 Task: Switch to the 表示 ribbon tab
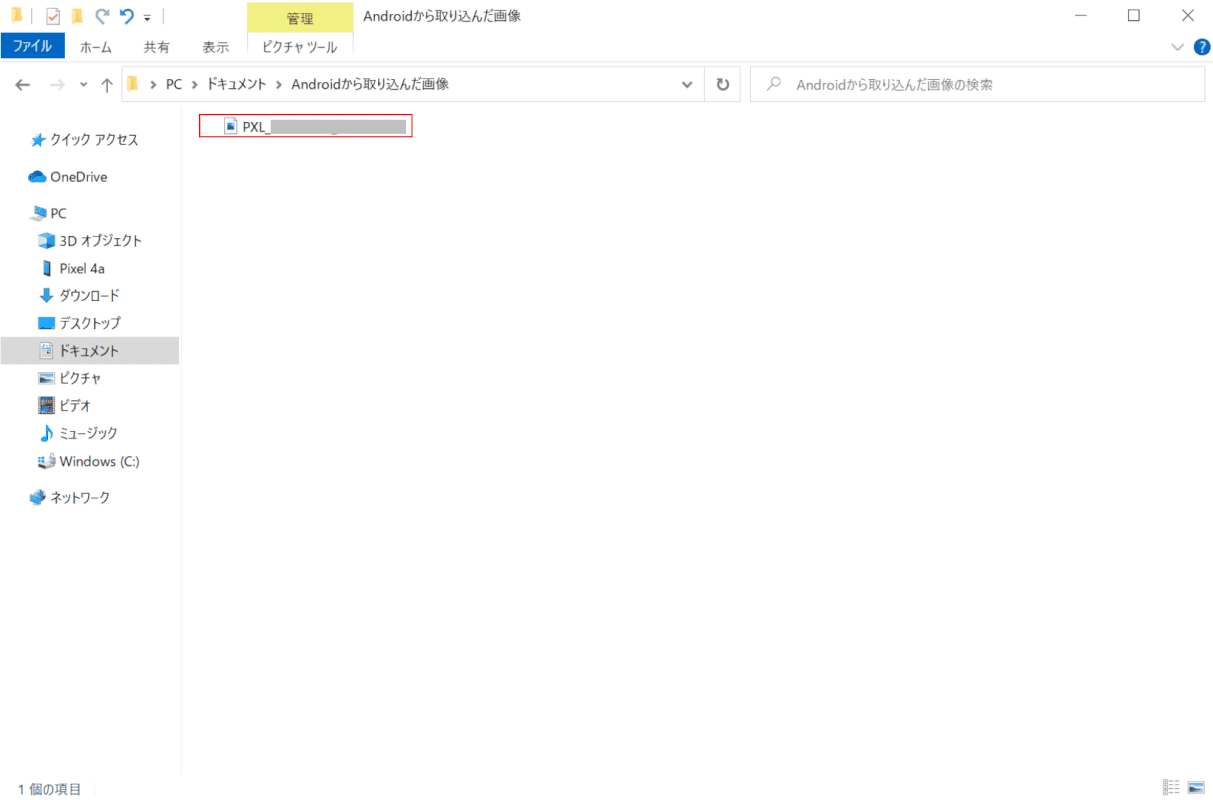(215, 46)
